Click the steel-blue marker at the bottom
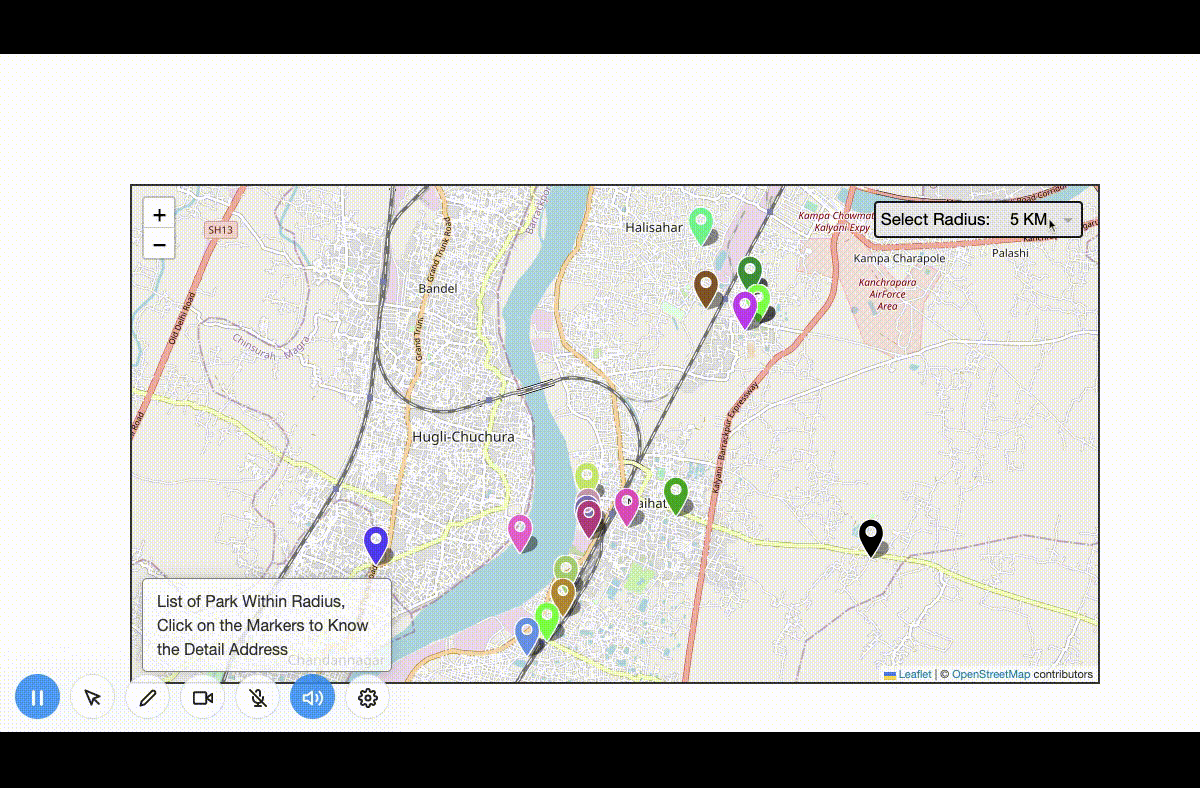The width and height of the screenshot is (1200, 788). point(527,636)
